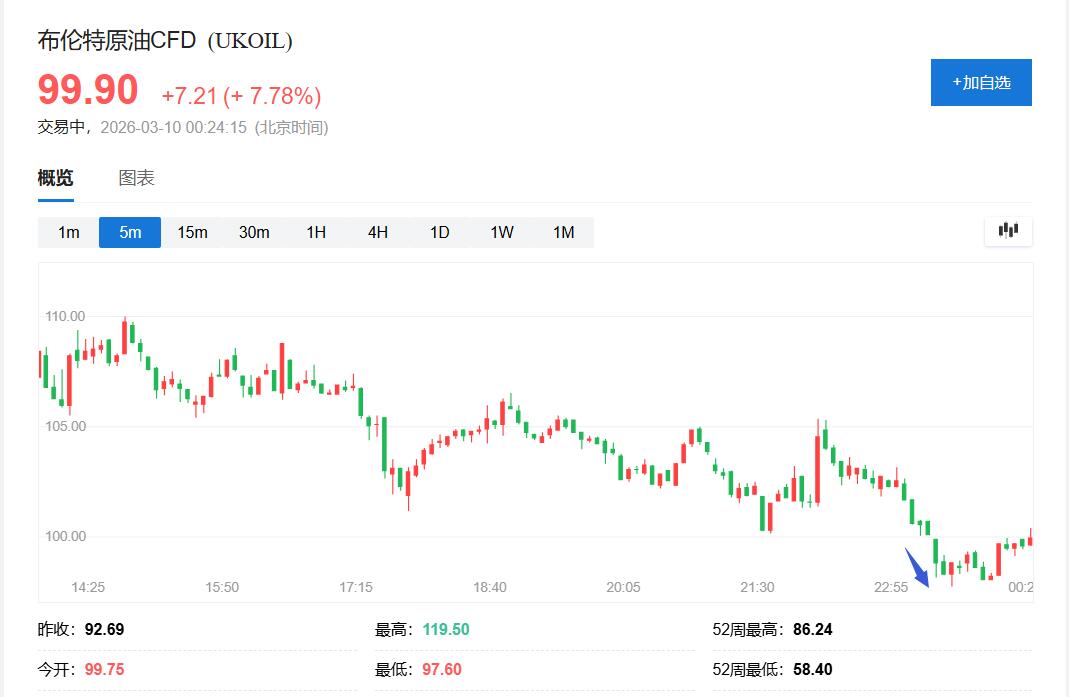
Task: Click the 最高 value 119.50
Action: [x=446, y=629]
